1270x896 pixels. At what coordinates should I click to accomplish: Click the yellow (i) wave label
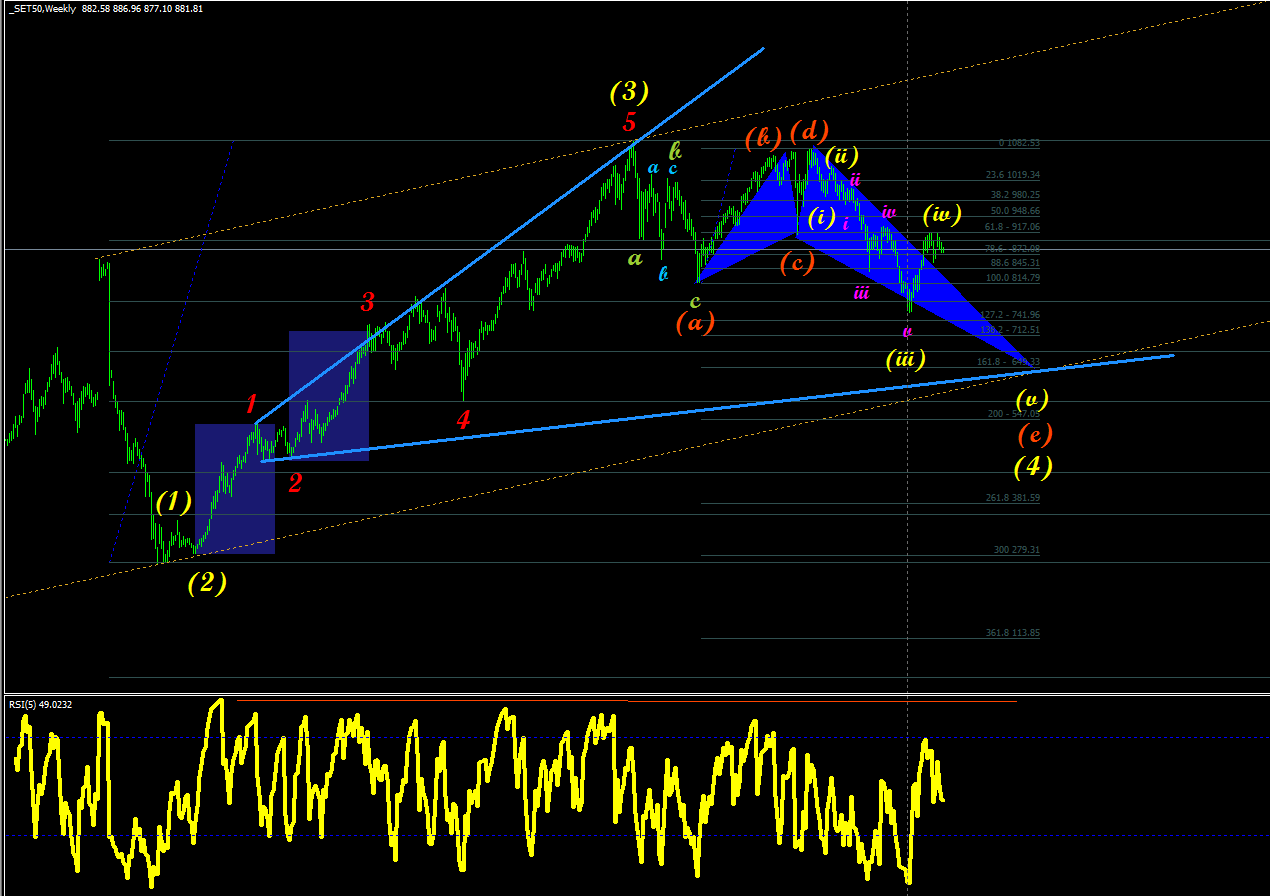822,217
